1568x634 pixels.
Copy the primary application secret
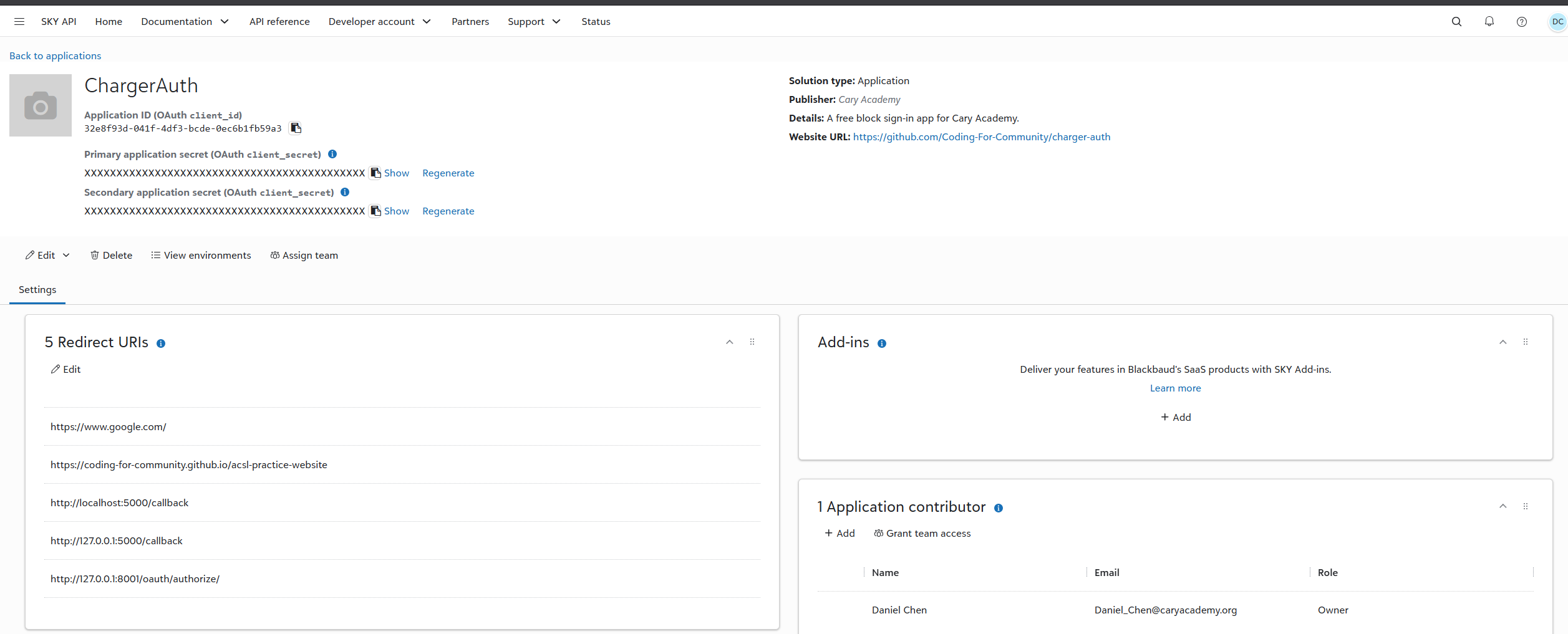375,173
